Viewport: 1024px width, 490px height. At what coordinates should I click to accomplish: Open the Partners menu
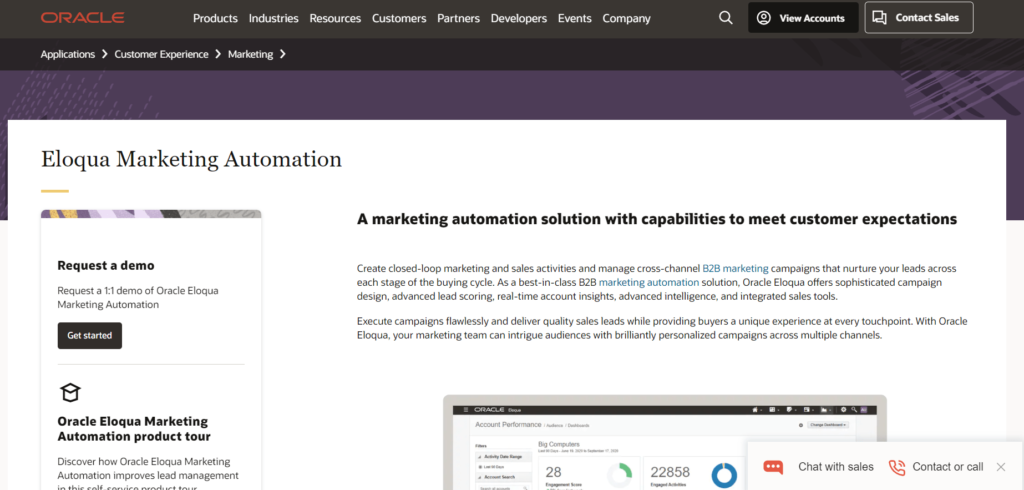(x=458, y=18)
